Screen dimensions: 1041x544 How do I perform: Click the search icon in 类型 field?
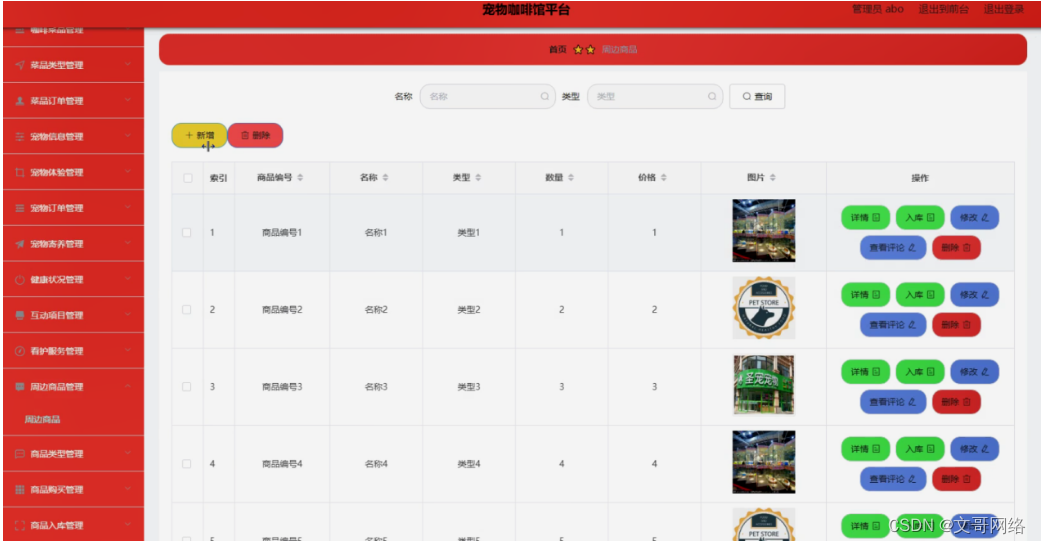(712, 96)
